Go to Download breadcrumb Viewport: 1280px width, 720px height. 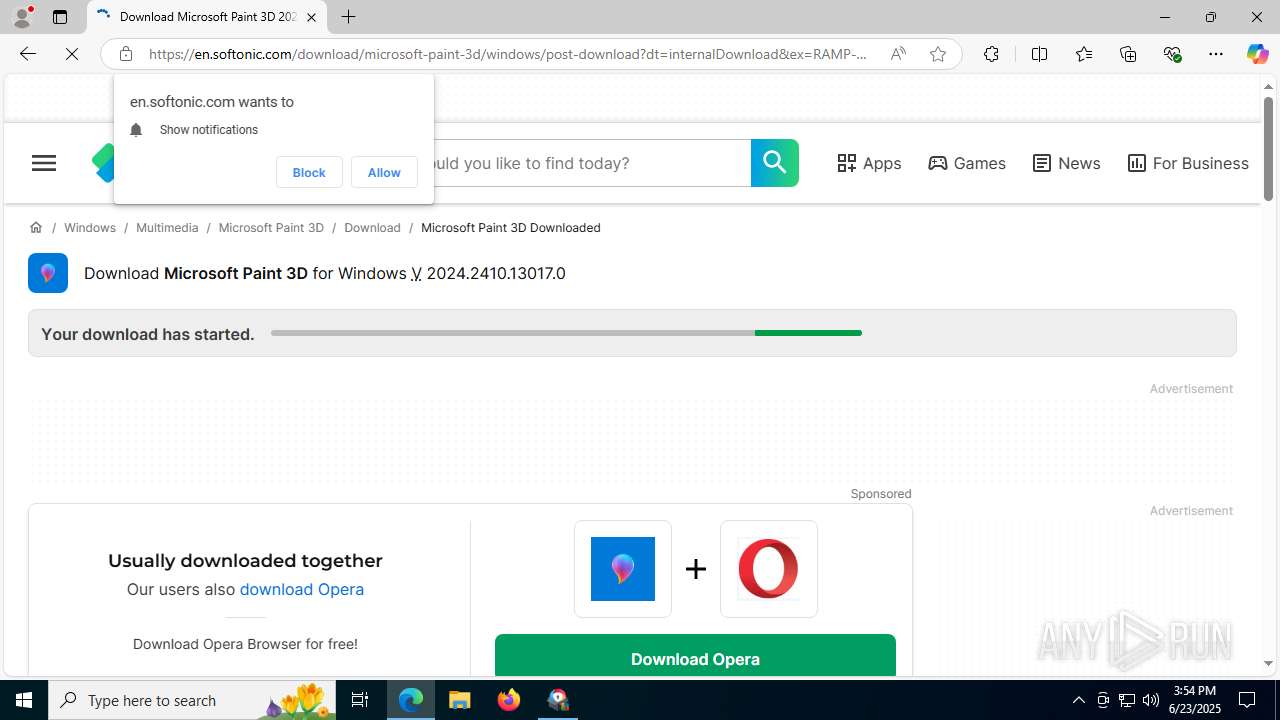click(x=372, y=228)
